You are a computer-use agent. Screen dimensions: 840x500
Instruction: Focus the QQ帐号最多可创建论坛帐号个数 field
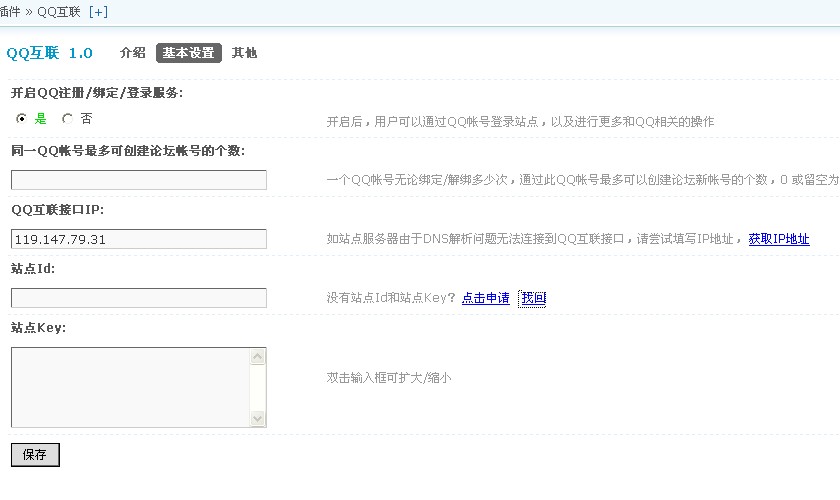(x=139, y=180)
